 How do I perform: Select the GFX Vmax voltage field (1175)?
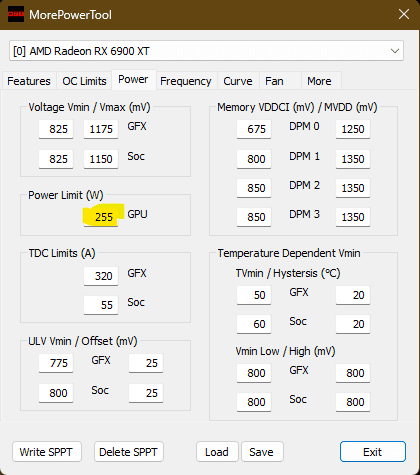point(101,129)
